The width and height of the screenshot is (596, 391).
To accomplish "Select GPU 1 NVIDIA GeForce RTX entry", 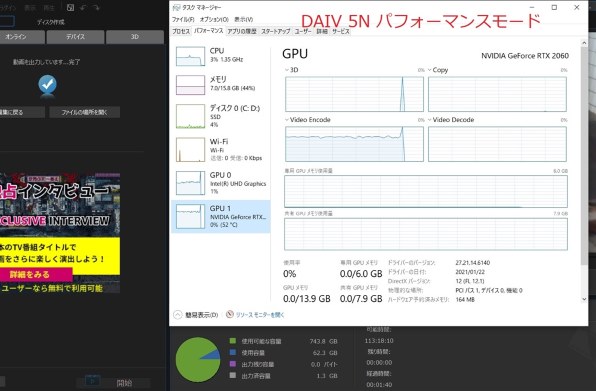I will click(x=221, y=216).
